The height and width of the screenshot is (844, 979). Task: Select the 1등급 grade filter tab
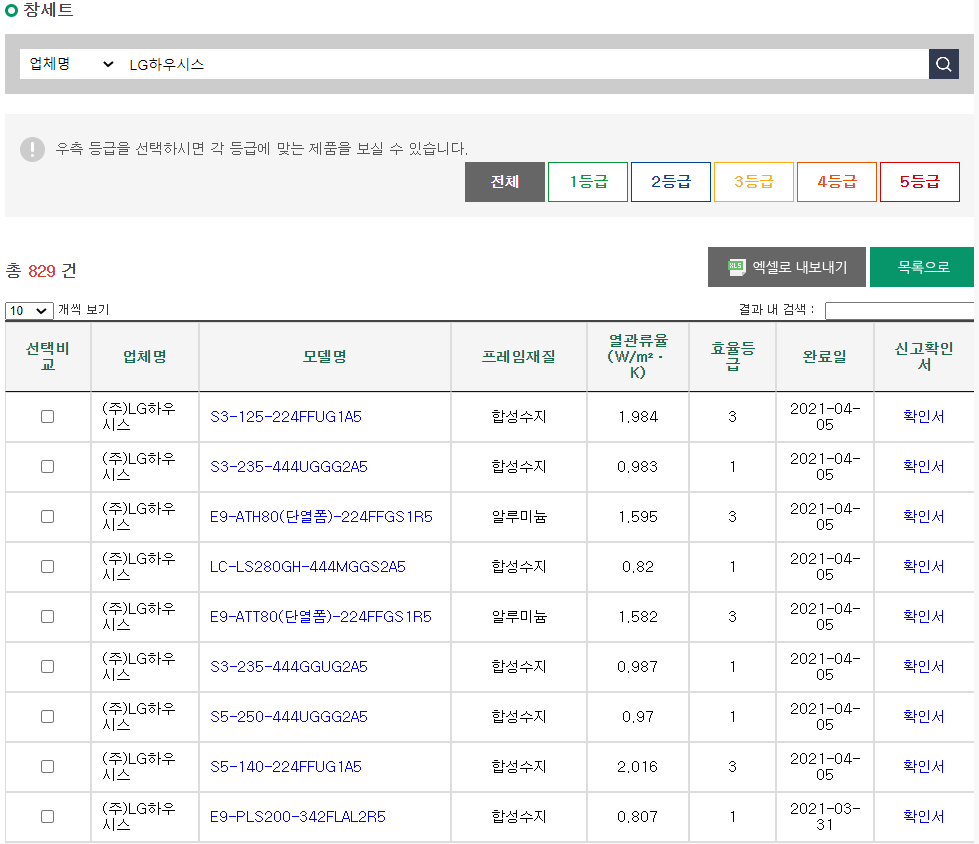pos(588,182)
